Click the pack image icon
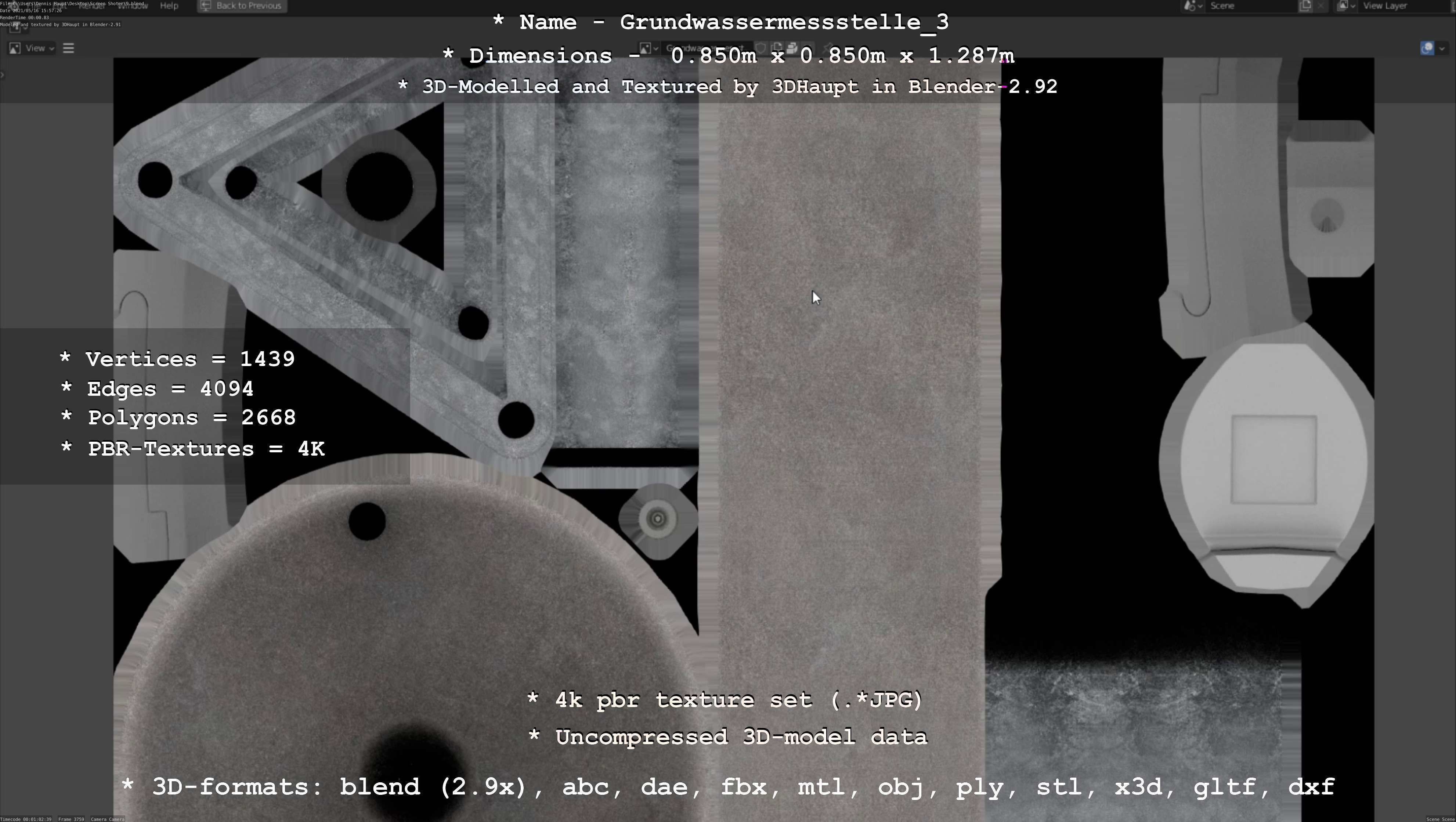Screen dimensions: 1456x822 coord(792,48)
